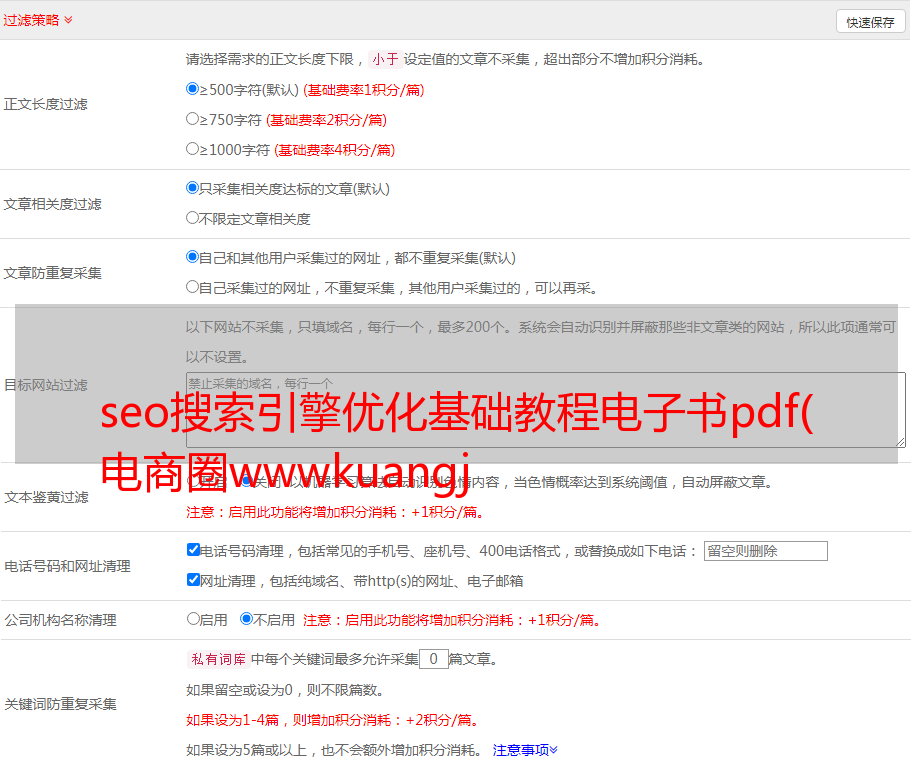
Task: Click the 私有词库 tag
Action: pyautogui.click(x=218, y=659)
